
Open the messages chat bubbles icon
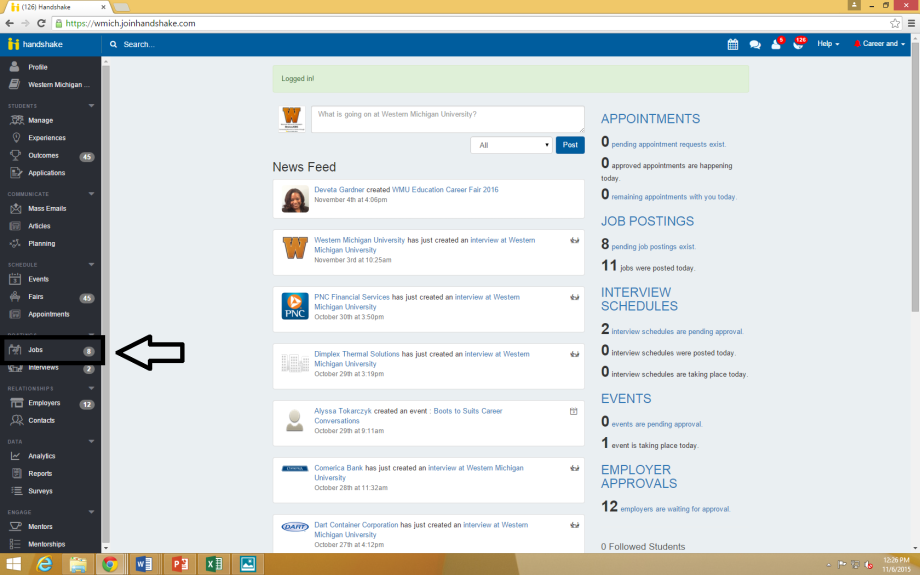(755, 44)
